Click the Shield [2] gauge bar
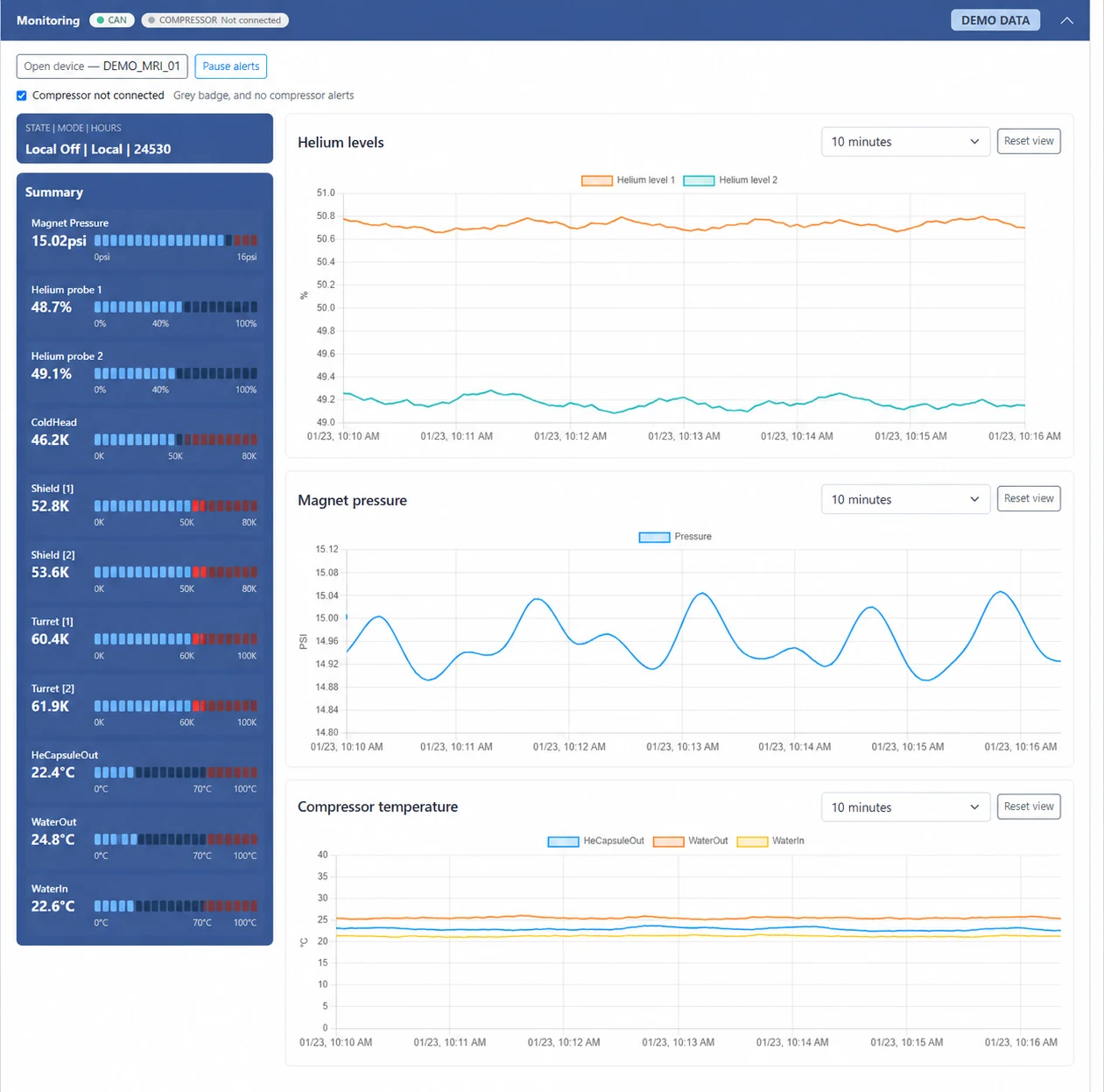 176,572
